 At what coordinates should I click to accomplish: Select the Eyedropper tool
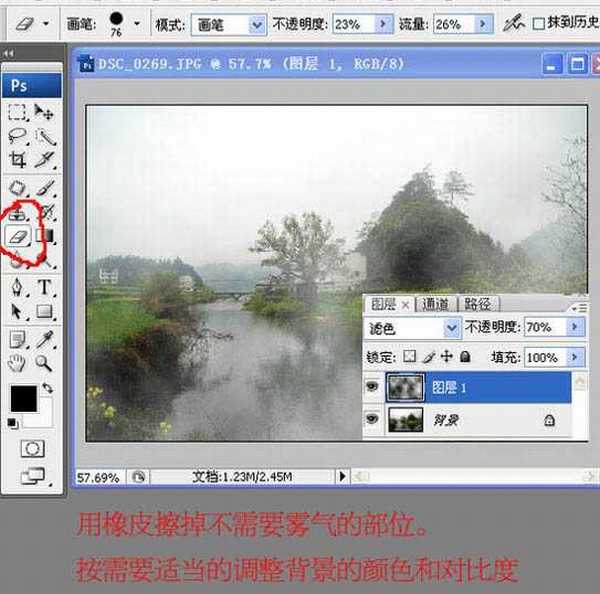(45, 339)
